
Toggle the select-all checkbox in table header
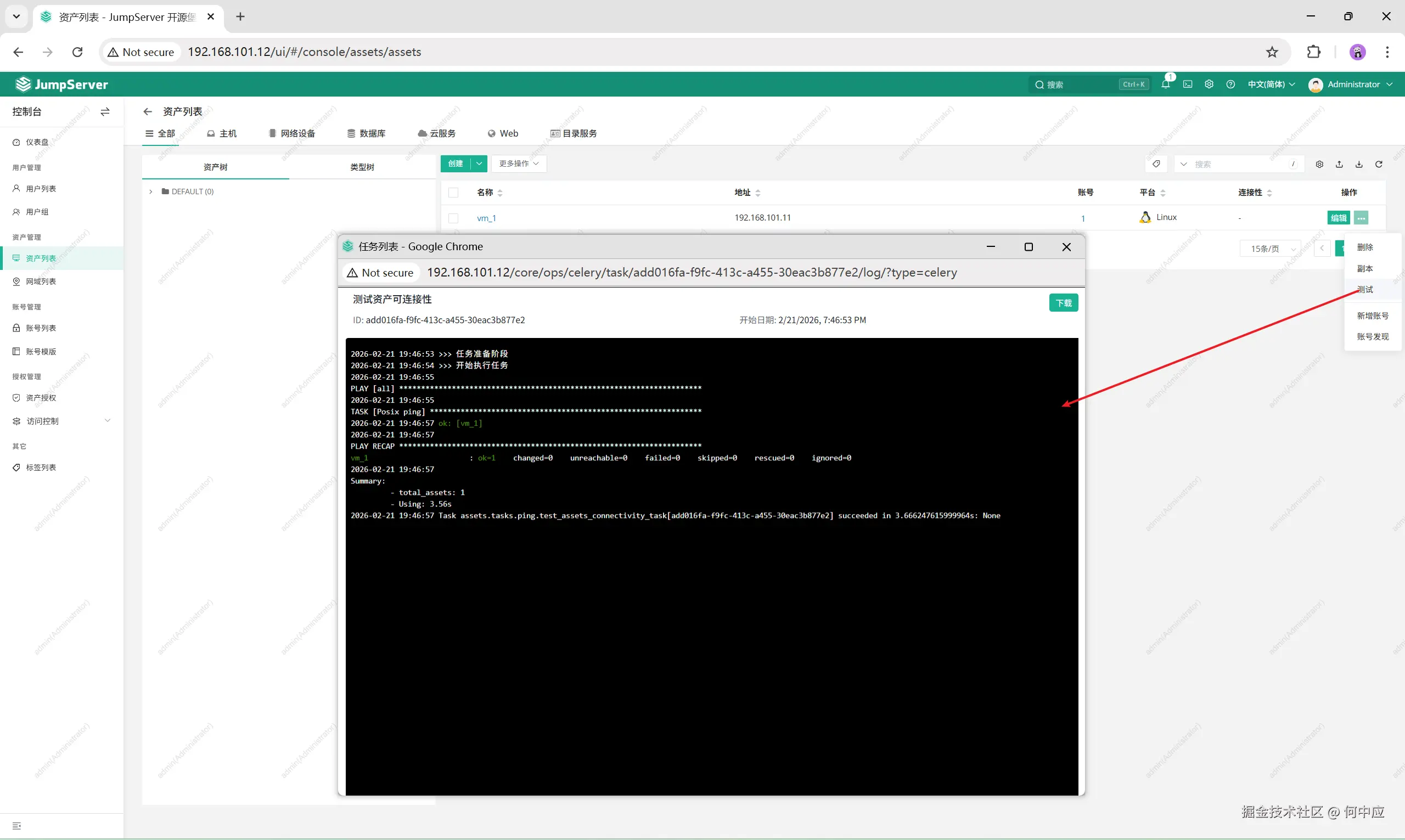click(453, 193)
